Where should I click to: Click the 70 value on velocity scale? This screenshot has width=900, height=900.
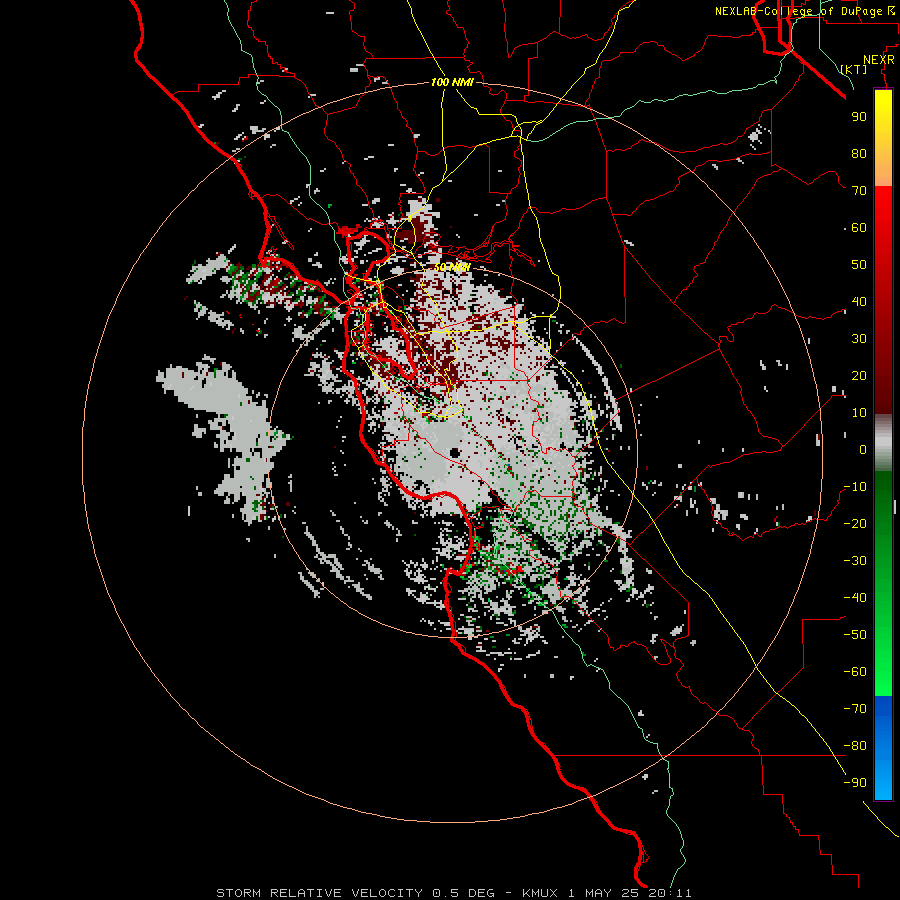pos(859,191)
